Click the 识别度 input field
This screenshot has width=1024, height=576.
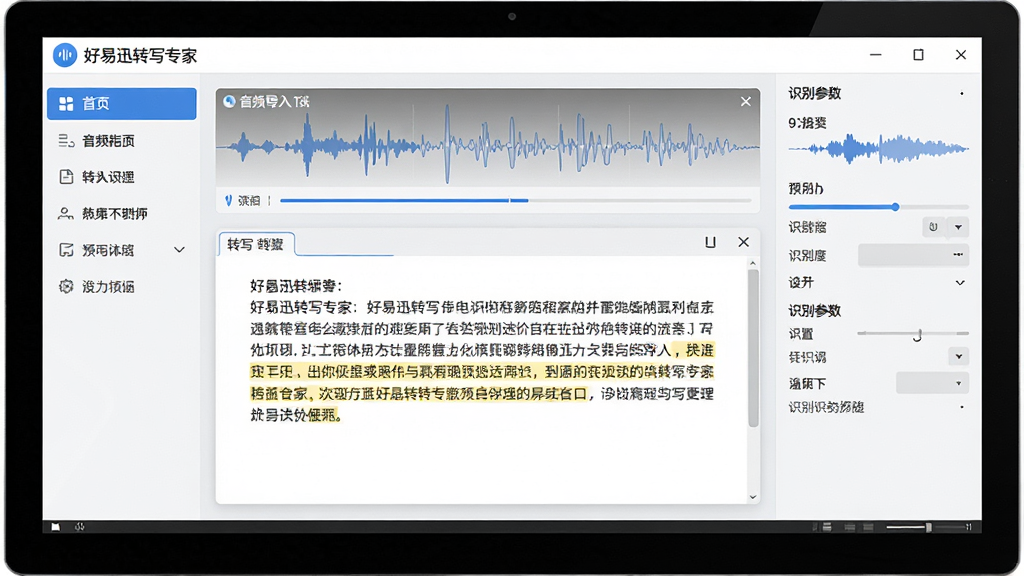point(913,255)
